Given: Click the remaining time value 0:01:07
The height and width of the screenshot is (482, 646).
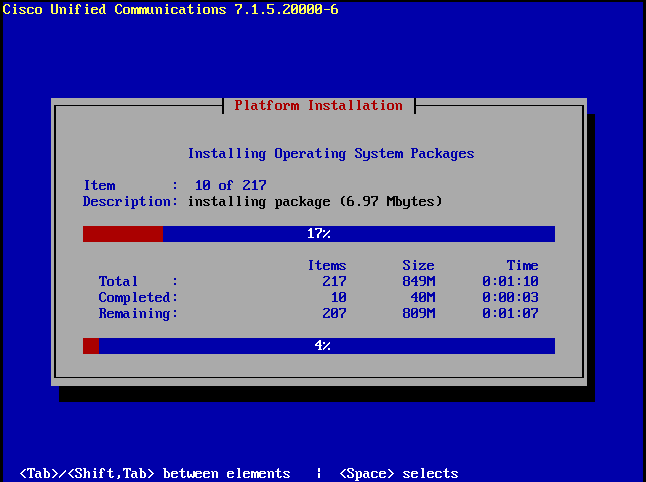Looking at the screenshot, I should (x=510, y=314).
